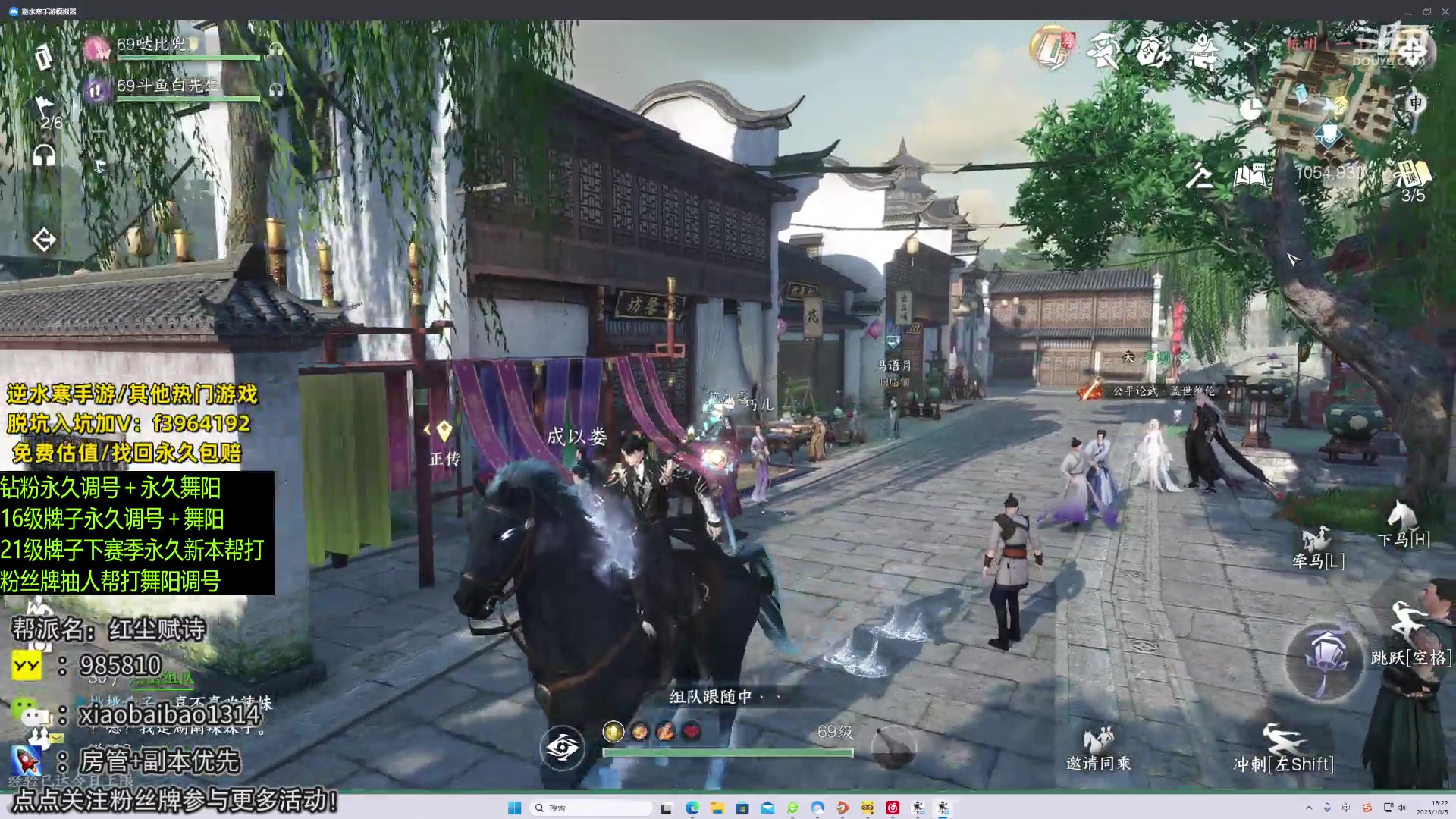Click the 组队跟随中 follow status text
The width and height of the screenshot is (1456, 819).
pyautogui.click(x=711, y=696)
